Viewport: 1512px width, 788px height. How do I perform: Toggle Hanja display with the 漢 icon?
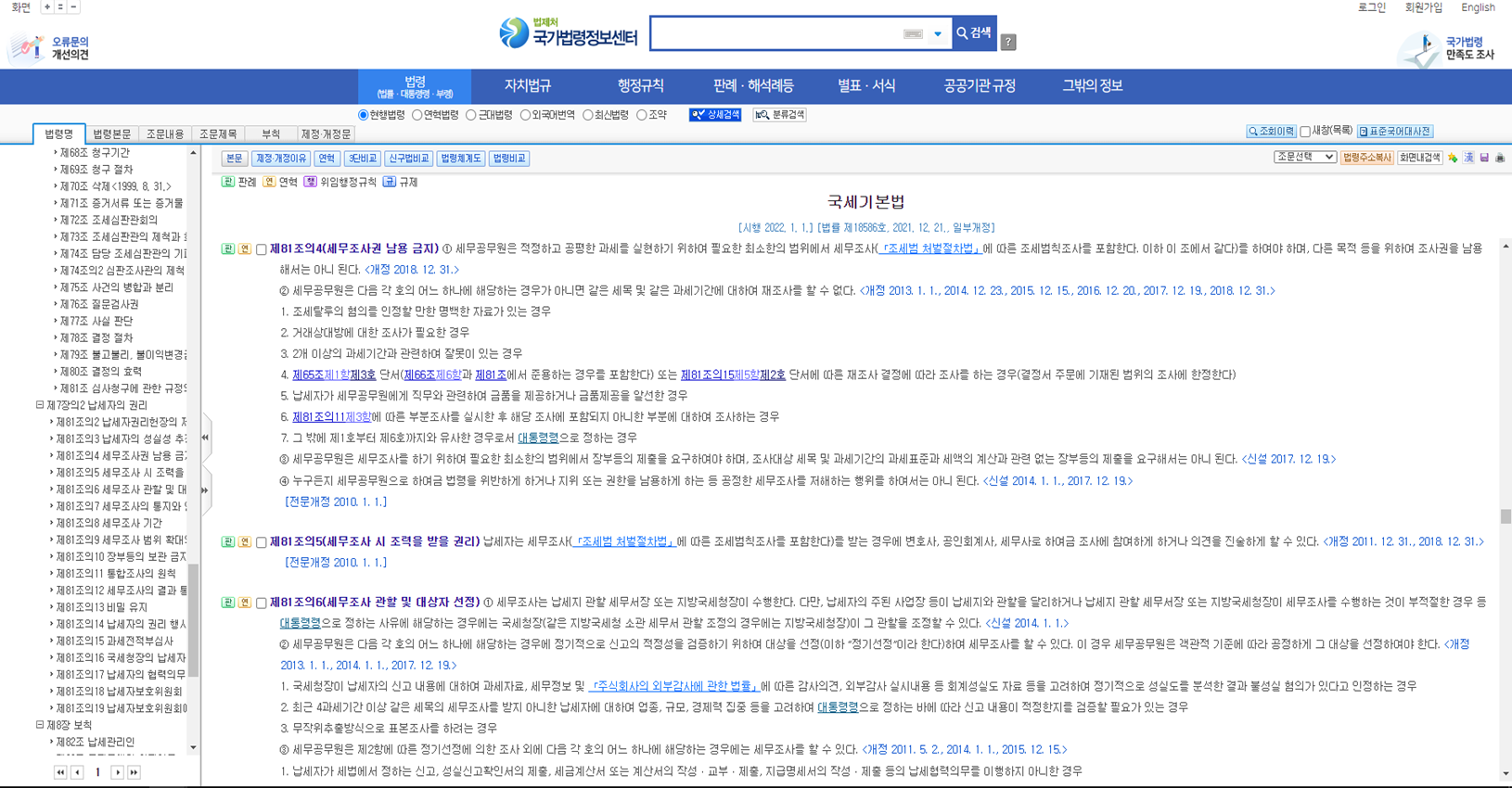click(x=1468, y=159)
